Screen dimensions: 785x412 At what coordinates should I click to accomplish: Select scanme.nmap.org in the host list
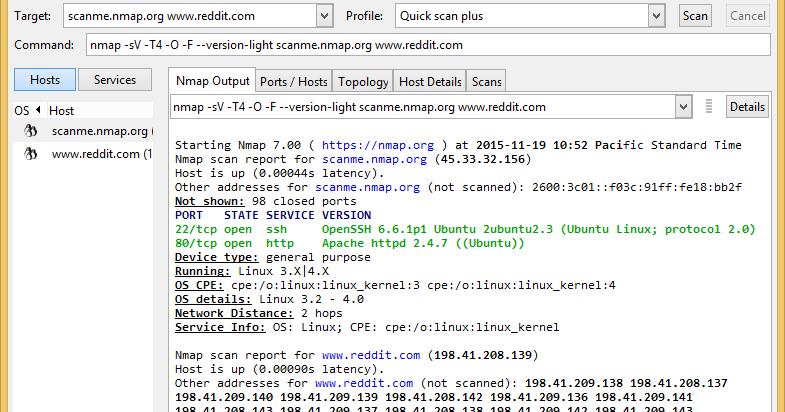(83, 131)
